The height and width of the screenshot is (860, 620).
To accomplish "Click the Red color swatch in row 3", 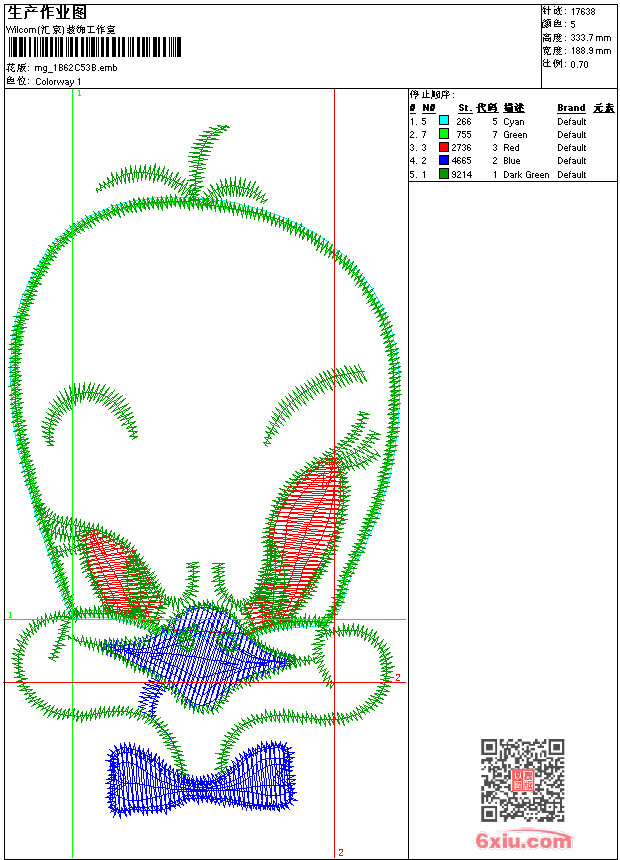I will tap(444, 147).
